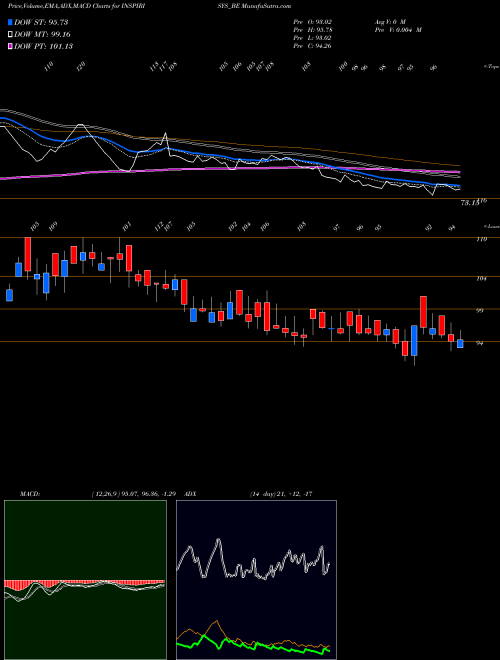
Task: Click the '99' price axis label
Action: point(480,311)
